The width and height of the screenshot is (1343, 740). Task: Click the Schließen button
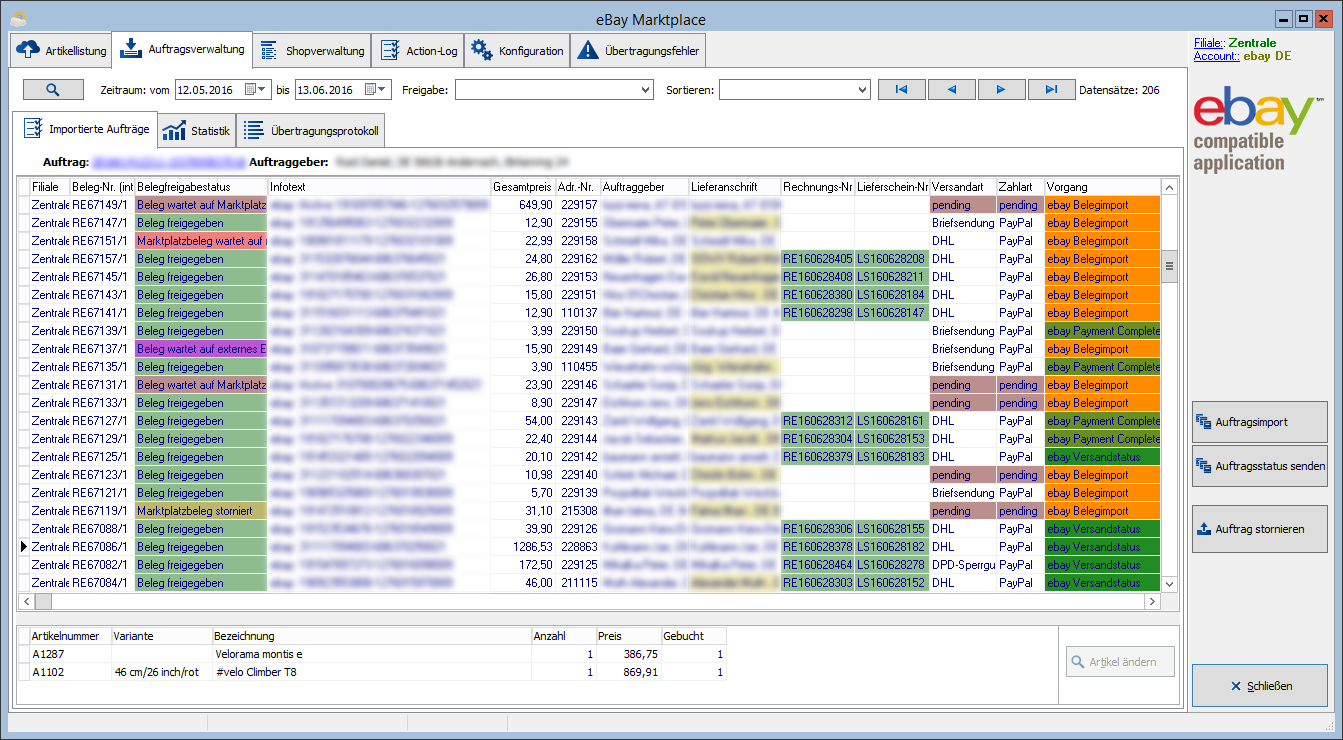click(x=1260, y=686)
